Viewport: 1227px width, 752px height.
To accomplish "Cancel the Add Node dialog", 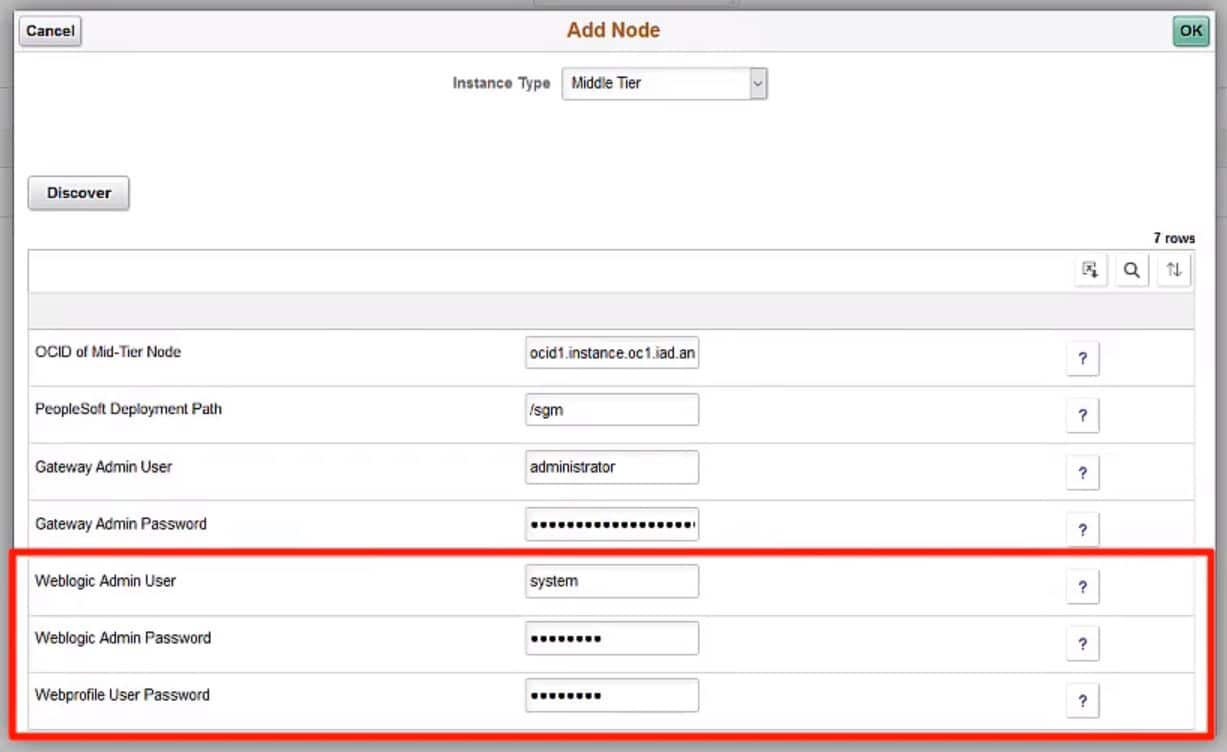I will pyautogui.click(x=49, y=31).
